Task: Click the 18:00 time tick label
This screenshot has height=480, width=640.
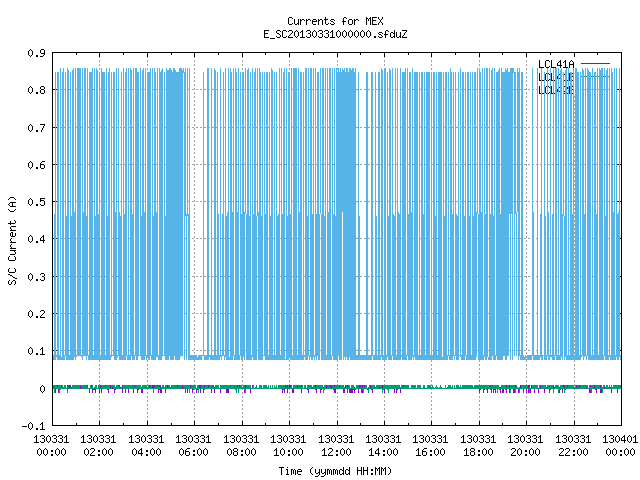Action: (x=478, y=452)
